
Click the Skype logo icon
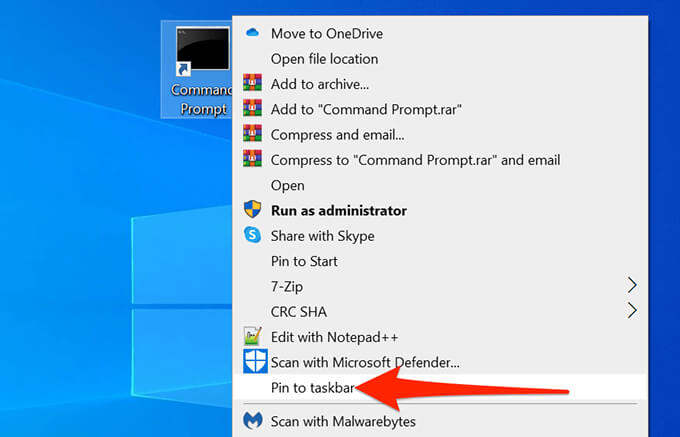tap(252, 235)
